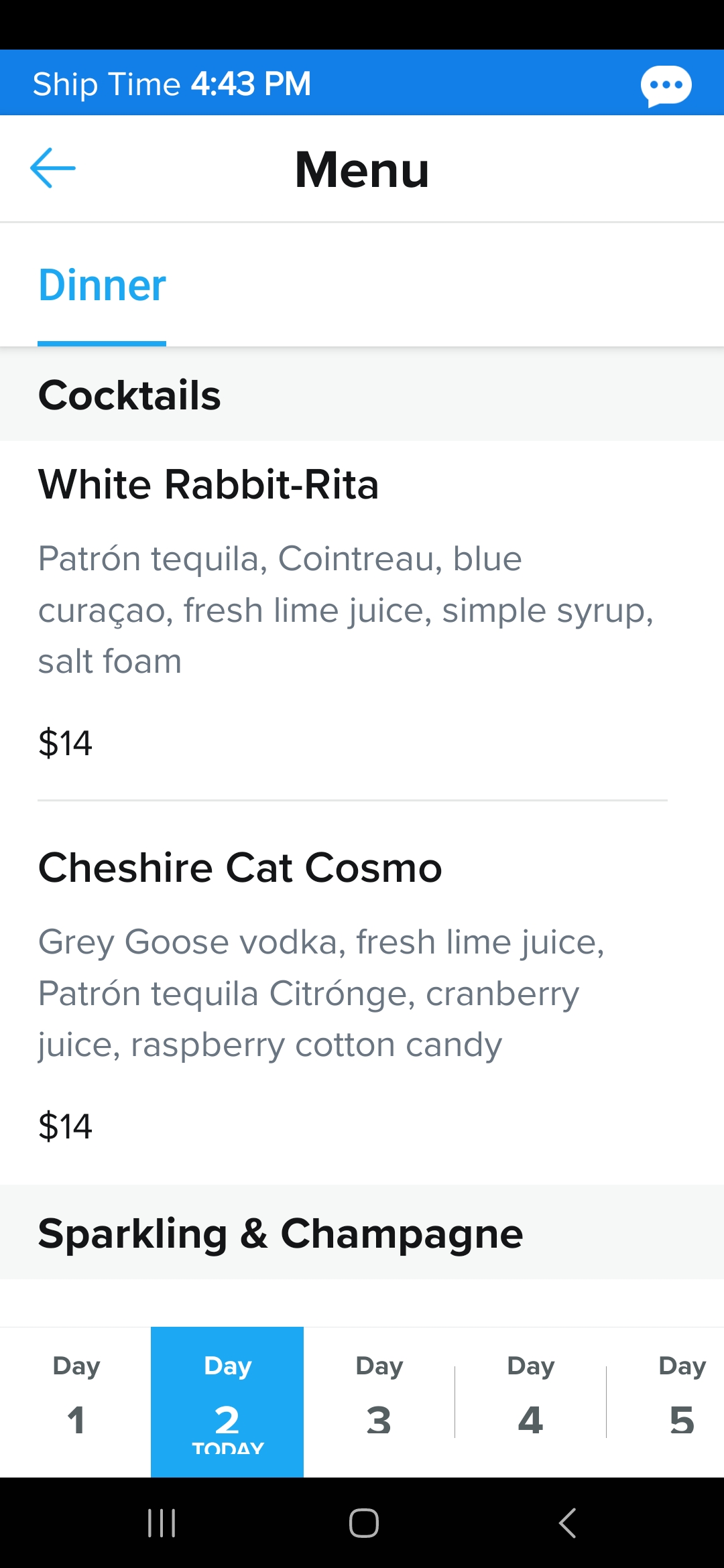This screenshot has height=1568, width=724.
Task: Select the Dinner tab
Action: pyautogui.click(x=102, y=285)
